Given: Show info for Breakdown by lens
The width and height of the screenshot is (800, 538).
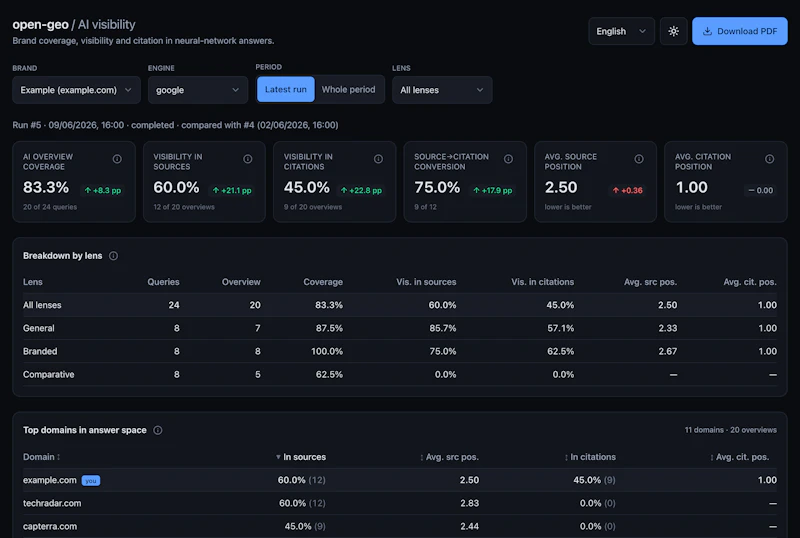Looking at the screenshot, I should pyautogui.click(x=113, y=256).
